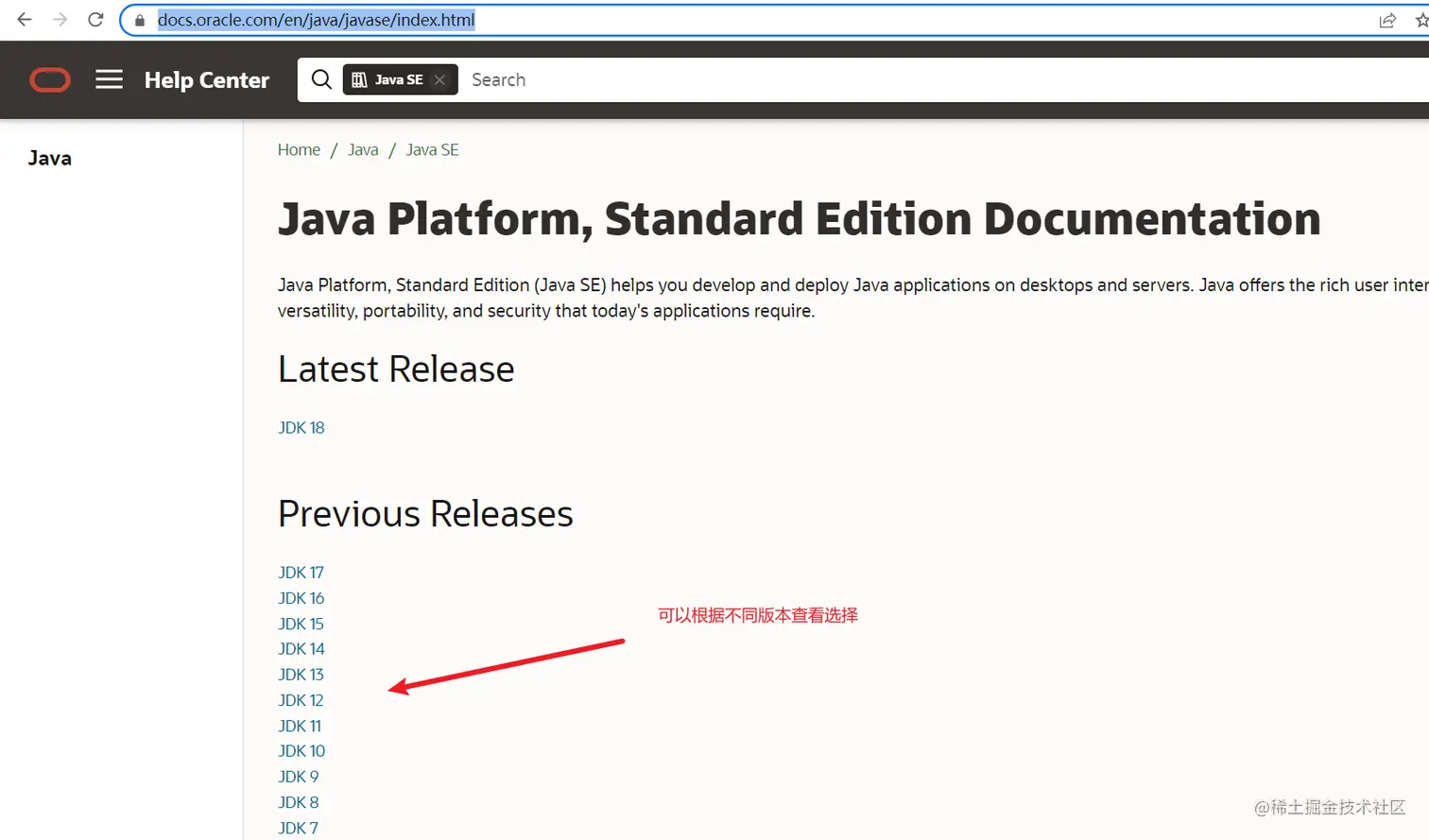Go to Home breadcrumb

click(x=299, y=149)
